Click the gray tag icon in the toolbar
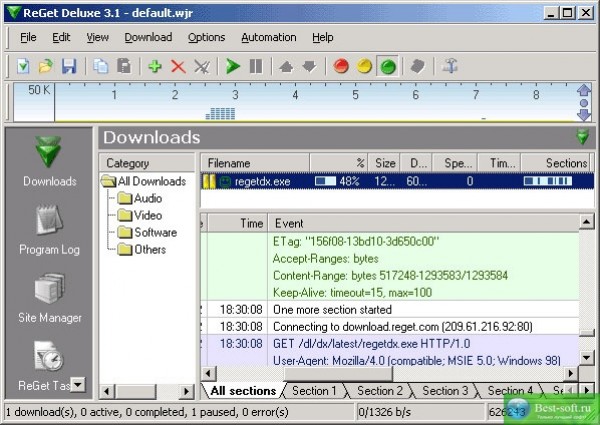 pyautogui.click(x=418, y=67)
